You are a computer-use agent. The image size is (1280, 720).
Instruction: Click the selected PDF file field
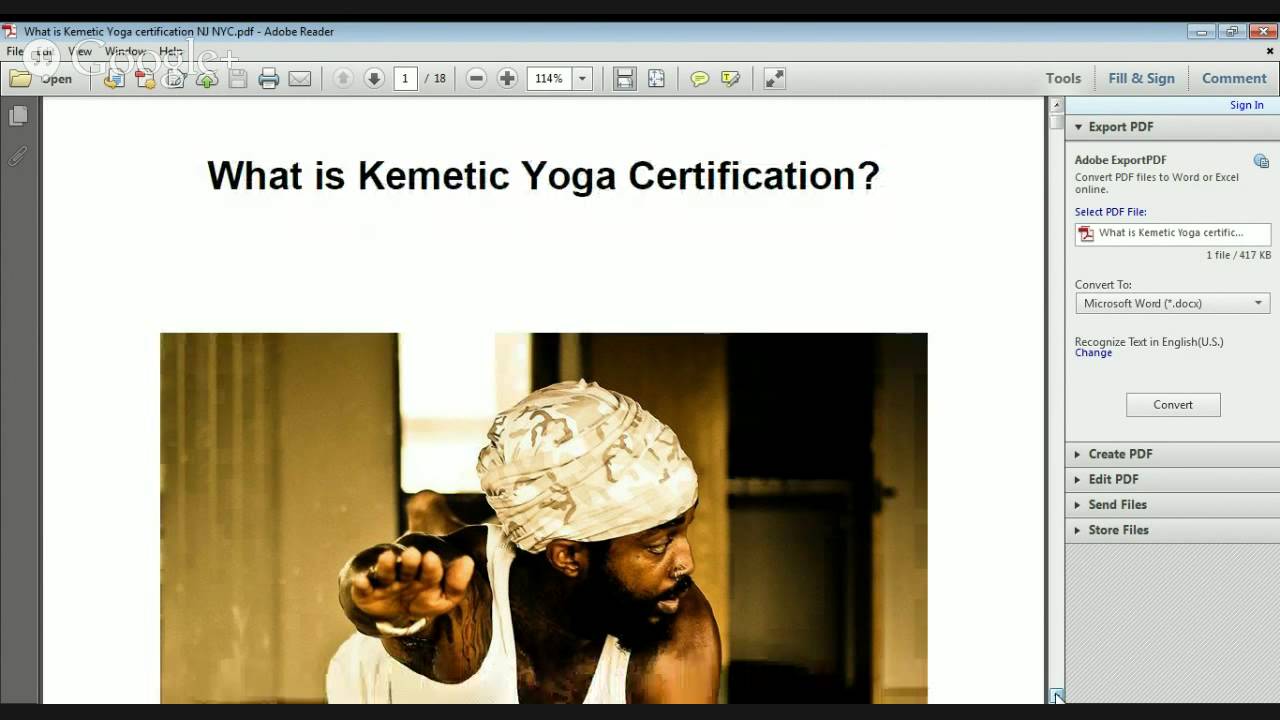point(1172,233)
